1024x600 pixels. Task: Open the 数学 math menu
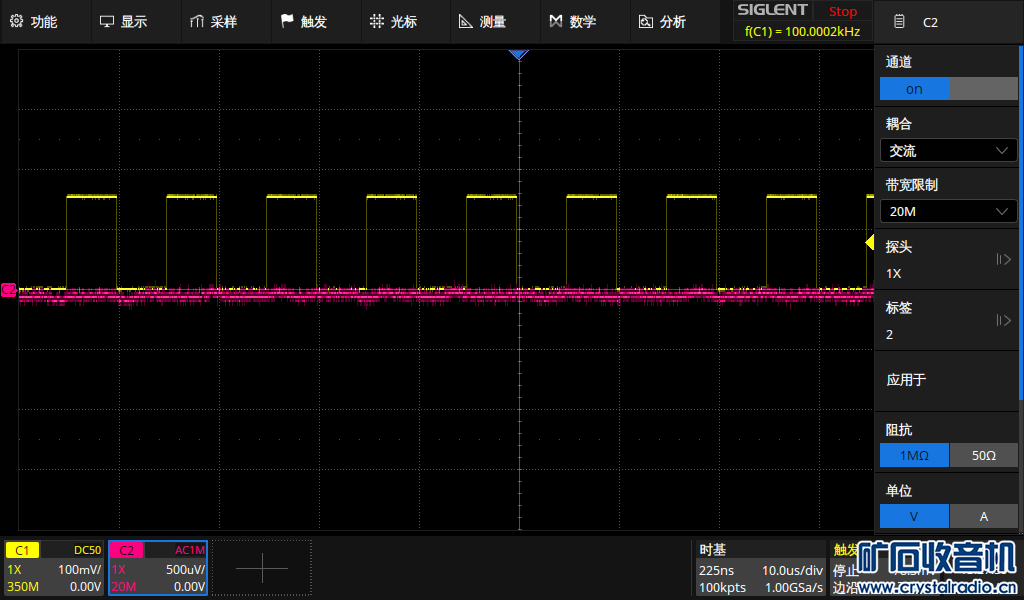pos(573,22)
